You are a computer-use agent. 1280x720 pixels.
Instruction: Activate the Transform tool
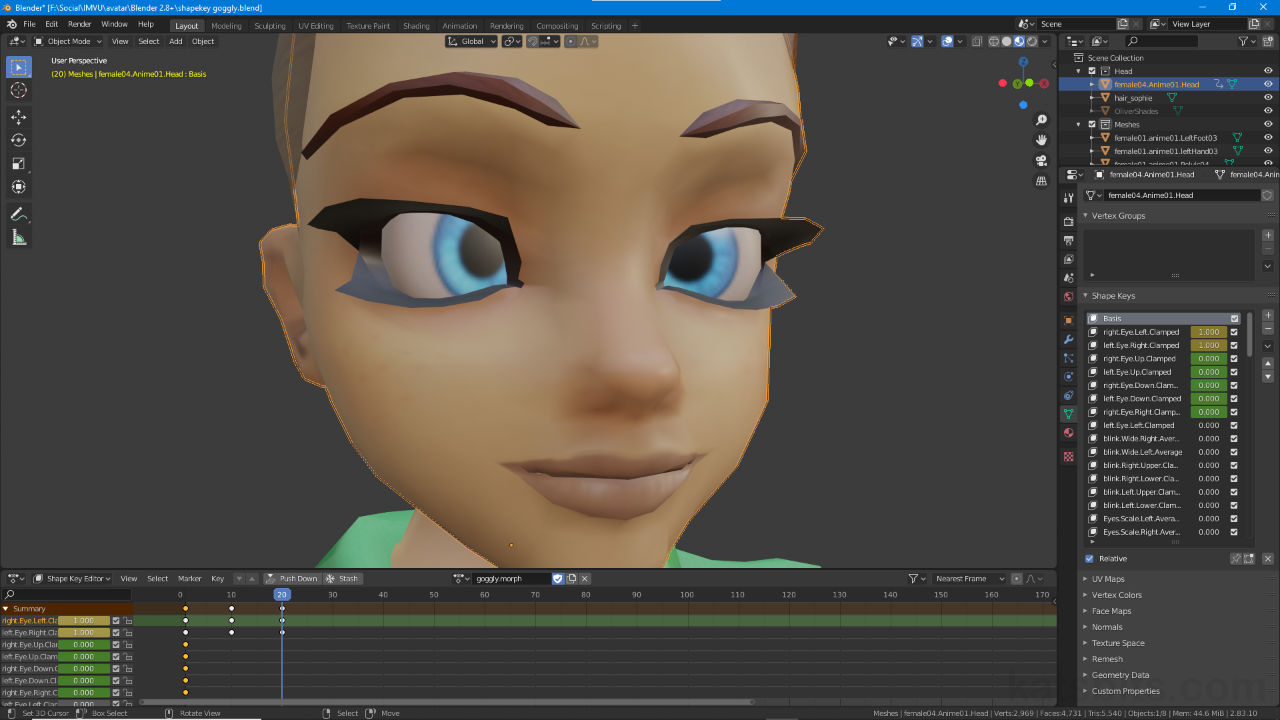pyautogui.click(x=18, y=186)
